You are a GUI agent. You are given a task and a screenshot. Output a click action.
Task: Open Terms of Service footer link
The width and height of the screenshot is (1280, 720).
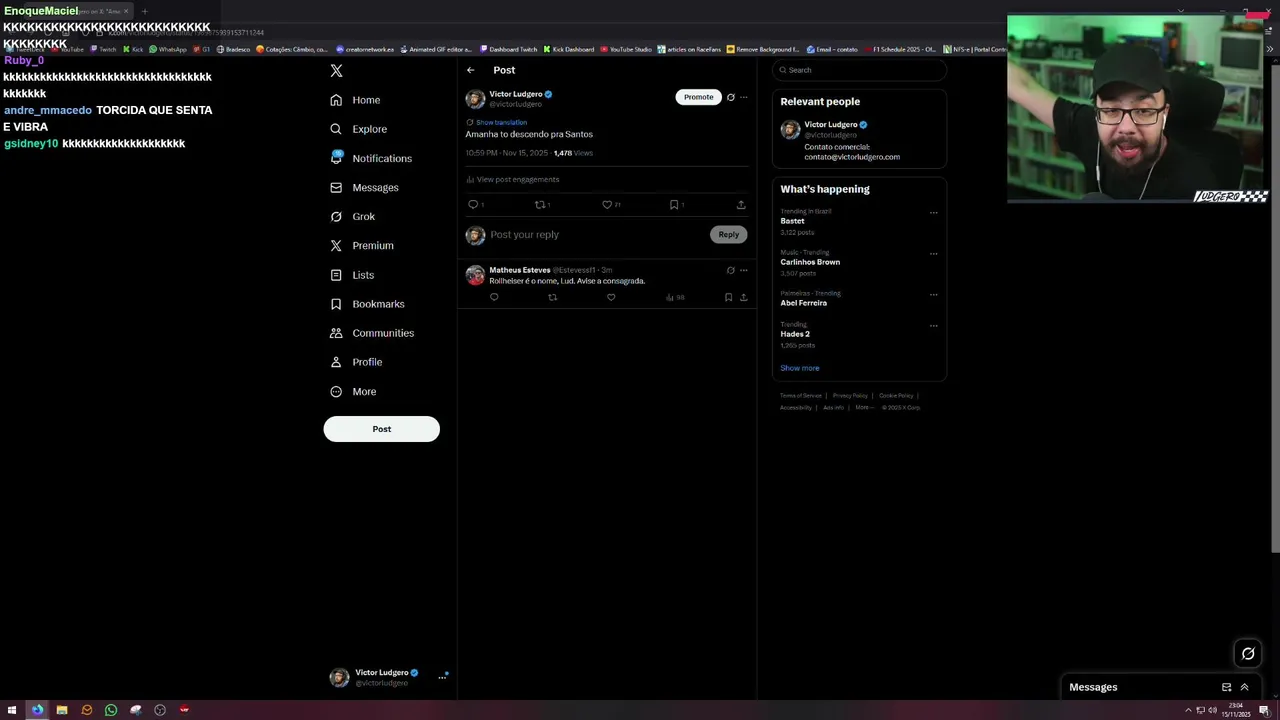tap(801, 396)
